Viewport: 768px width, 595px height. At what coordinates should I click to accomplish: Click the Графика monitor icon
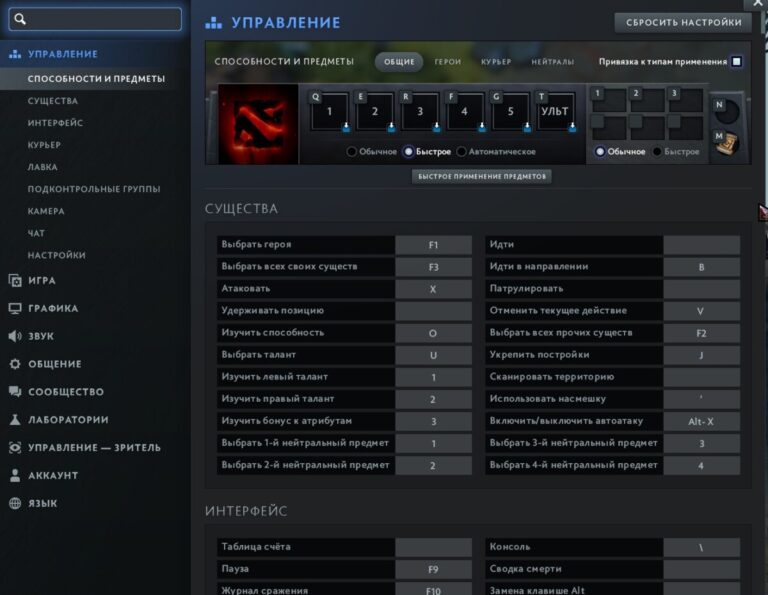[15, 309]
